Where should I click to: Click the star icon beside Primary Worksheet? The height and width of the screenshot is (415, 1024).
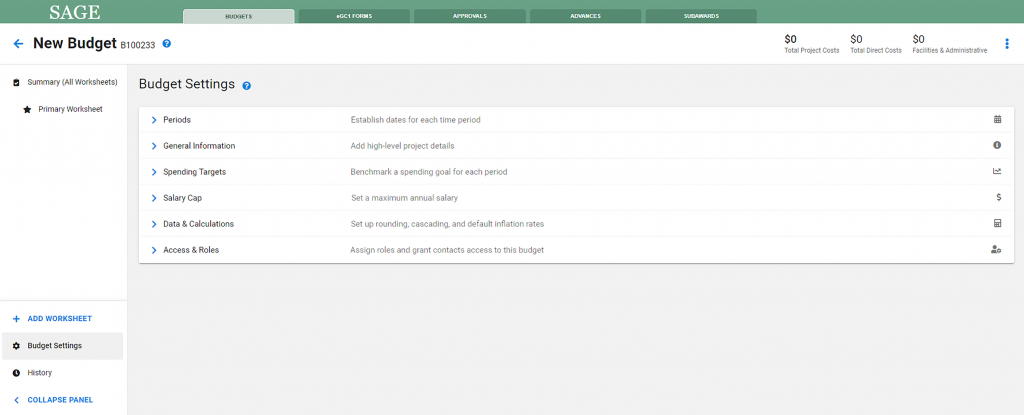(x=27, y=110)
